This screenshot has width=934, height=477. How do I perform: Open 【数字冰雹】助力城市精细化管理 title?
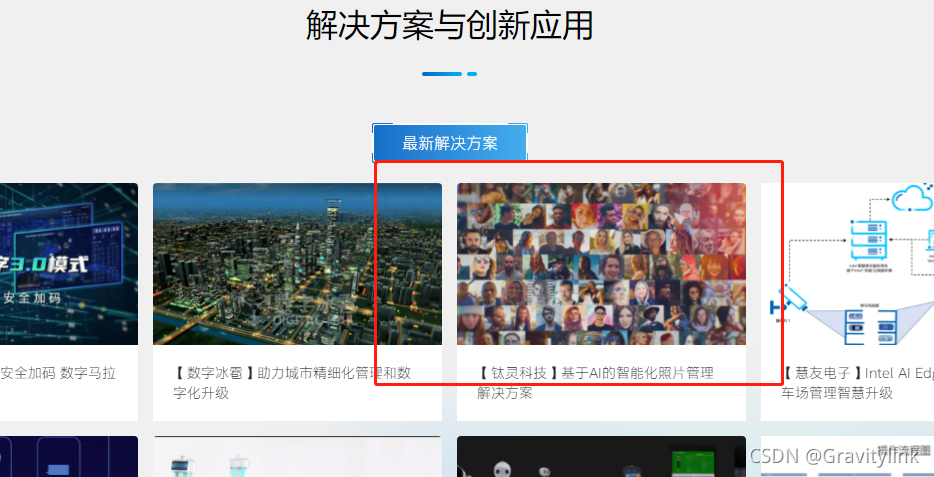tap(292, 383)
